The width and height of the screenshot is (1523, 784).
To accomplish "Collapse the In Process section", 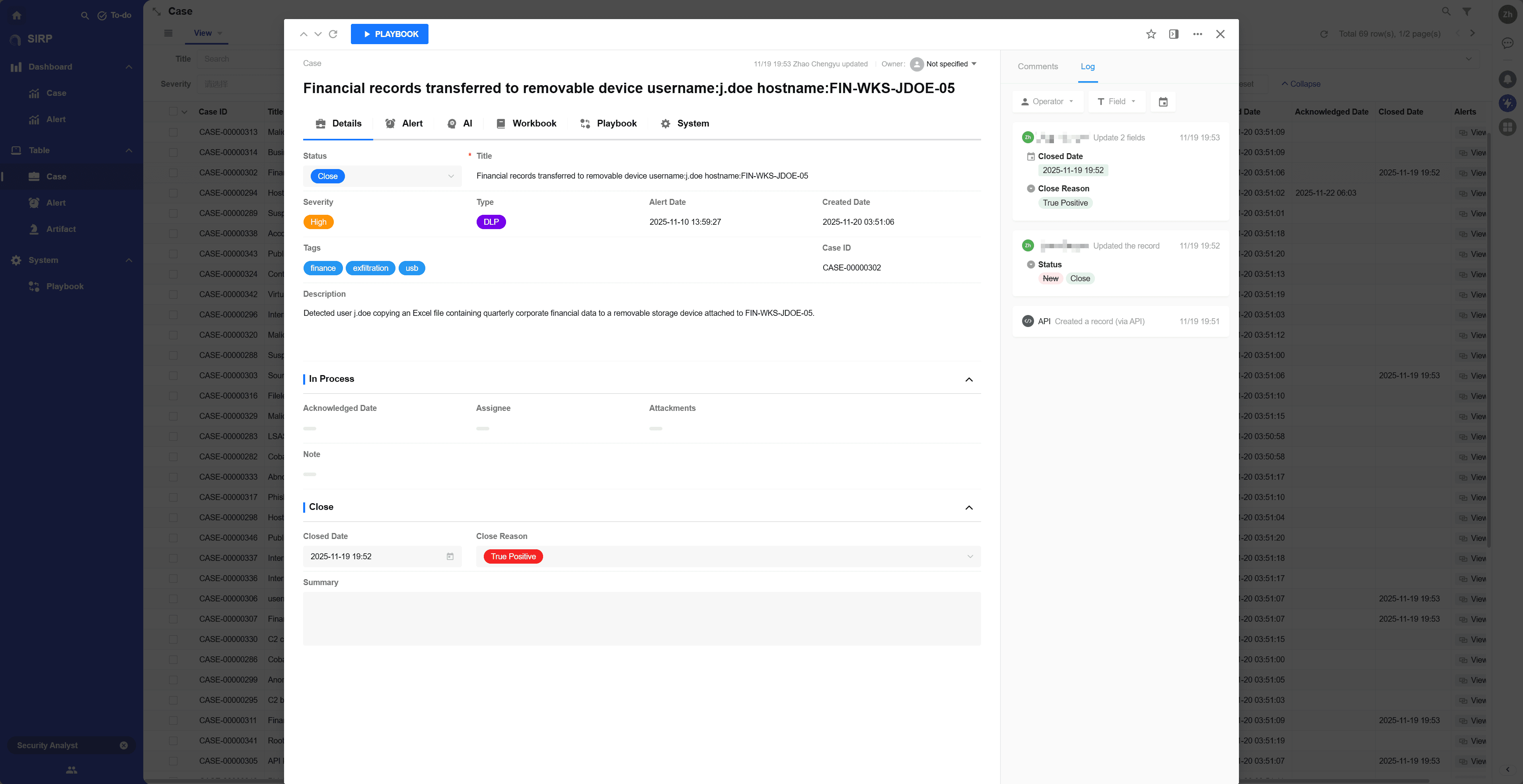I will click(x=968, y=379).
